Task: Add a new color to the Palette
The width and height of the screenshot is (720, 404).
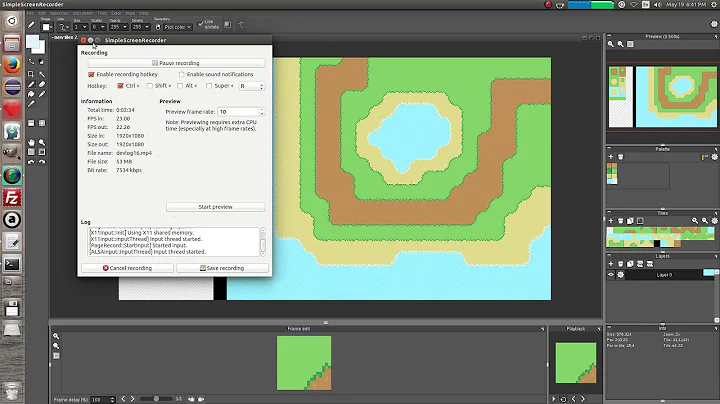Action: tap(611, 157)
